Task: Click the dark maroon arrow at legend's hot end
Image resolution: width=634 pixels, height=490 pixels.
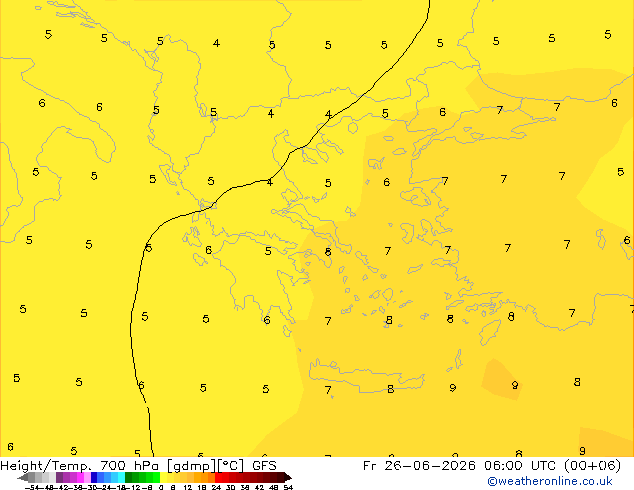Action: point(288,477)
